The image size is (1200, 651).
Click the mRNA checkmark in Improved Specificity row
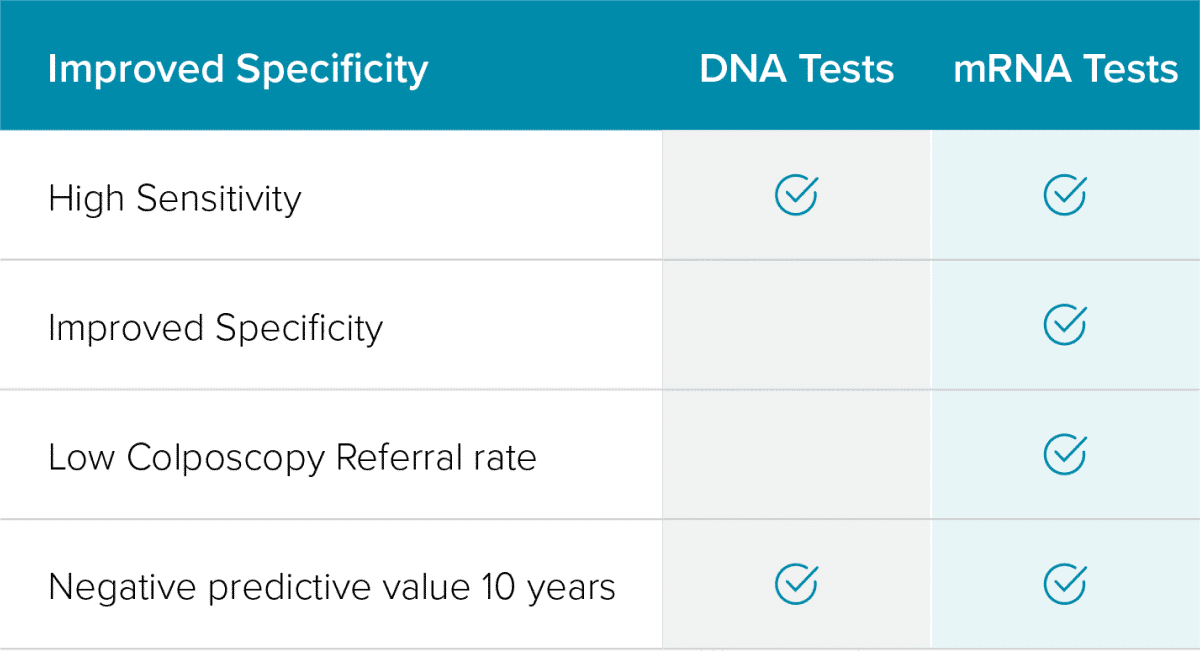pos(1064,325)
